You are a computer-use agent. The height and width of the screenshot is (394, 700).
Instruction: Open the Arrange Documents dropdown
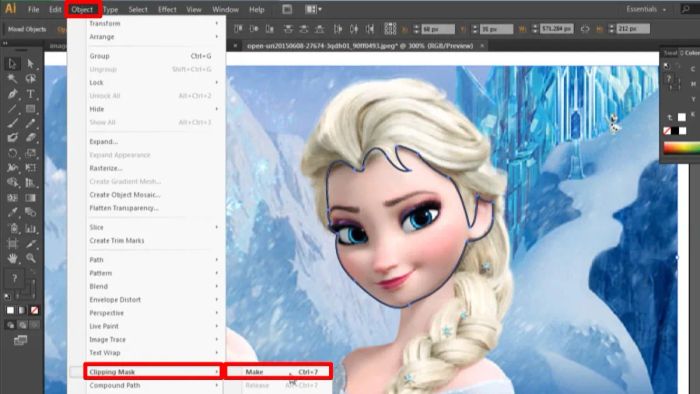tap(313, 9)
